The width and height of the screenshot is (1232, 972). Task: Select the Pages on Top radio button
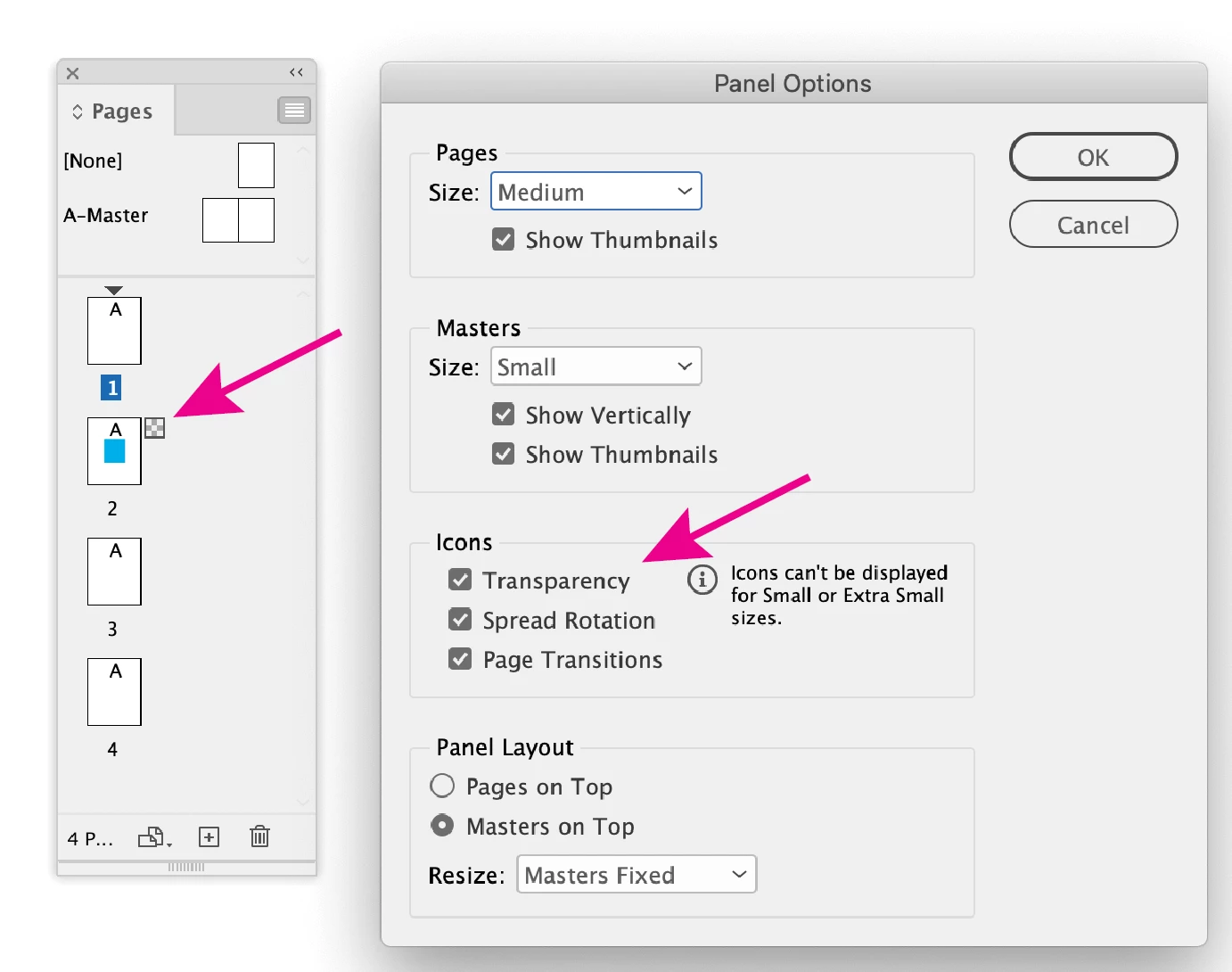tap(442, 786)
